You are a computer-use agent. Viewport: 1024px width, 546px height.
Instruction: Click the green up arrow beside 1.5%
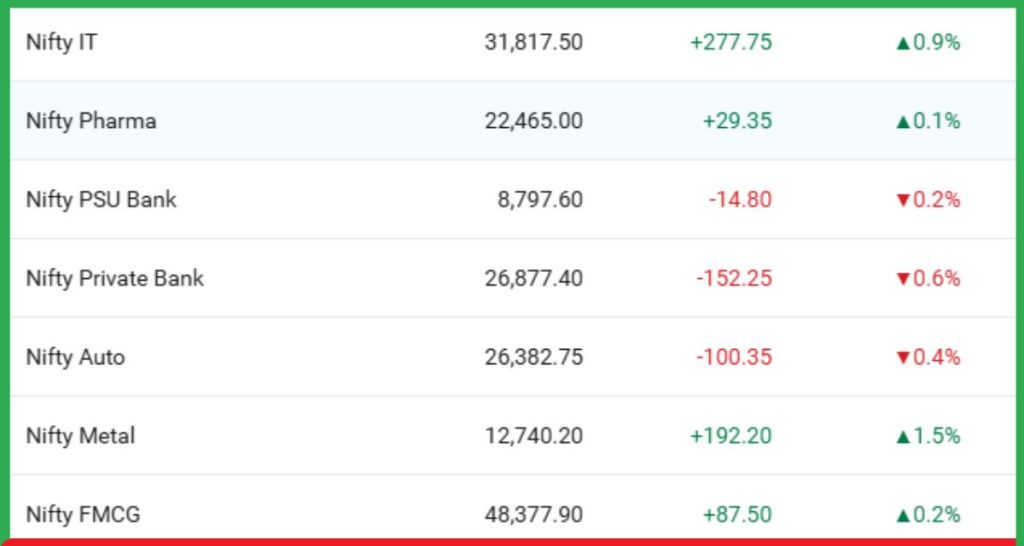[x=904, y=436]
